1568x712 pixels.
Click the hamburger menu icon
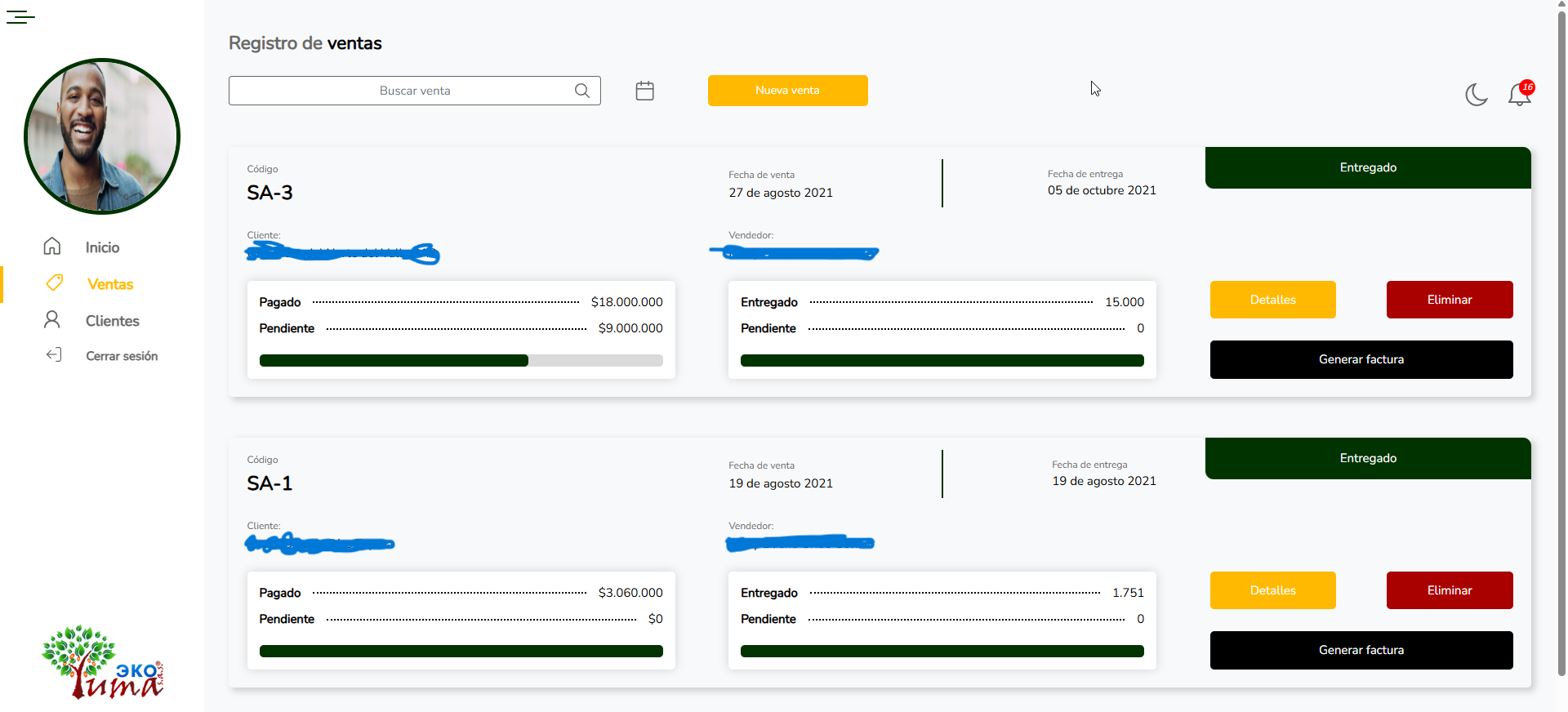click(x=20, y=16)
